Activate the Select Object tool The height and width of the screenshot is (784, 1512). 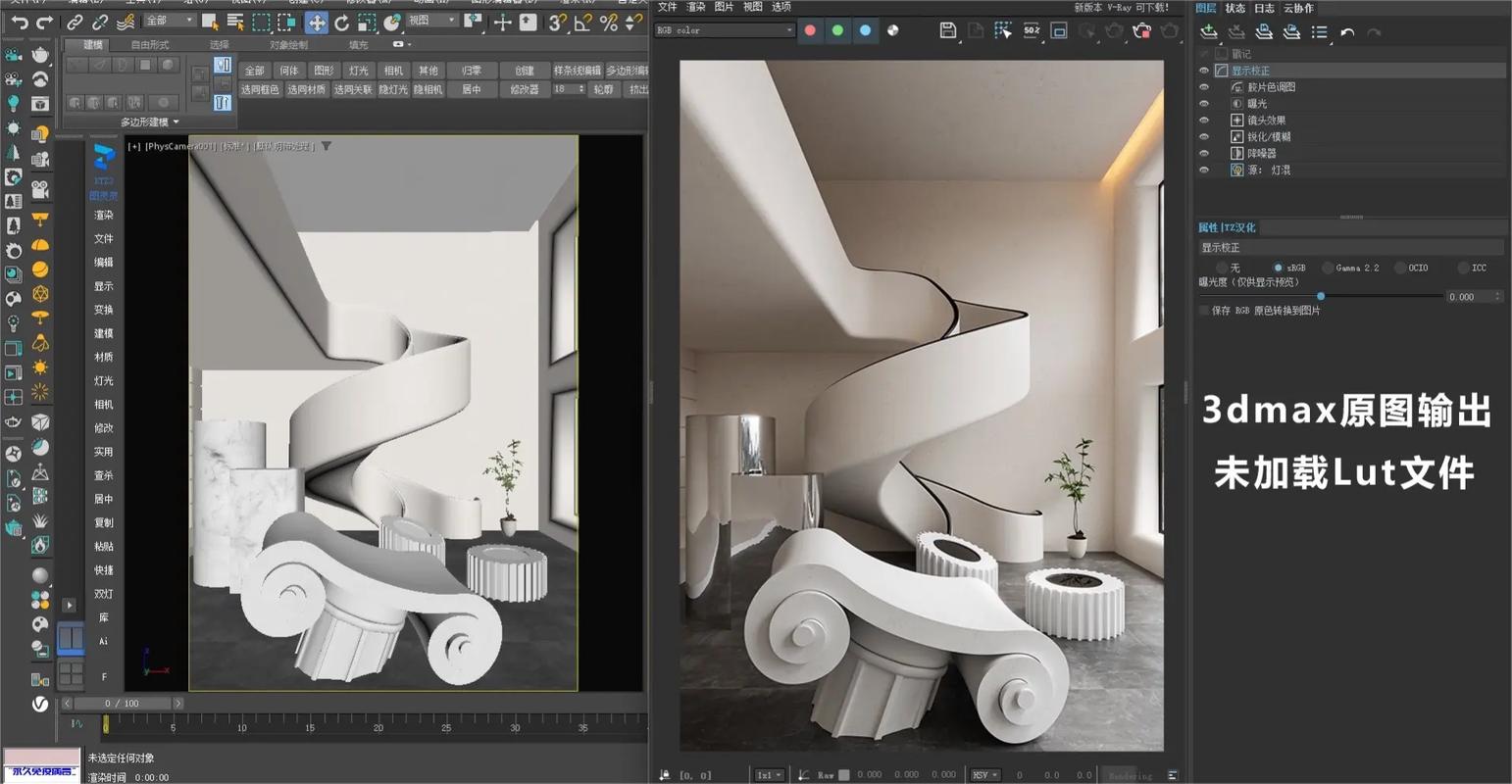pyautogui.click(x=210, y=22)
